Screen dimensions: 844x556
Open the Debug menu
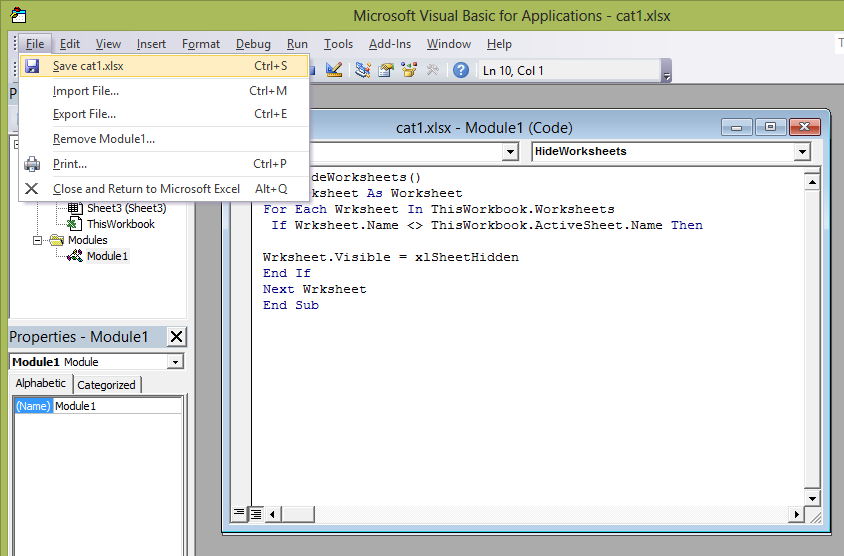253,44
